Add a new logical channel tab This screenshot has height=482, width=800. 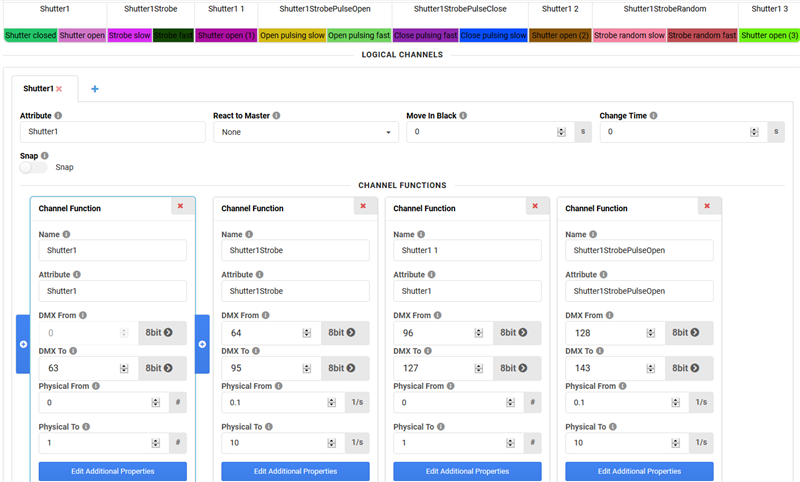[95, 89]
